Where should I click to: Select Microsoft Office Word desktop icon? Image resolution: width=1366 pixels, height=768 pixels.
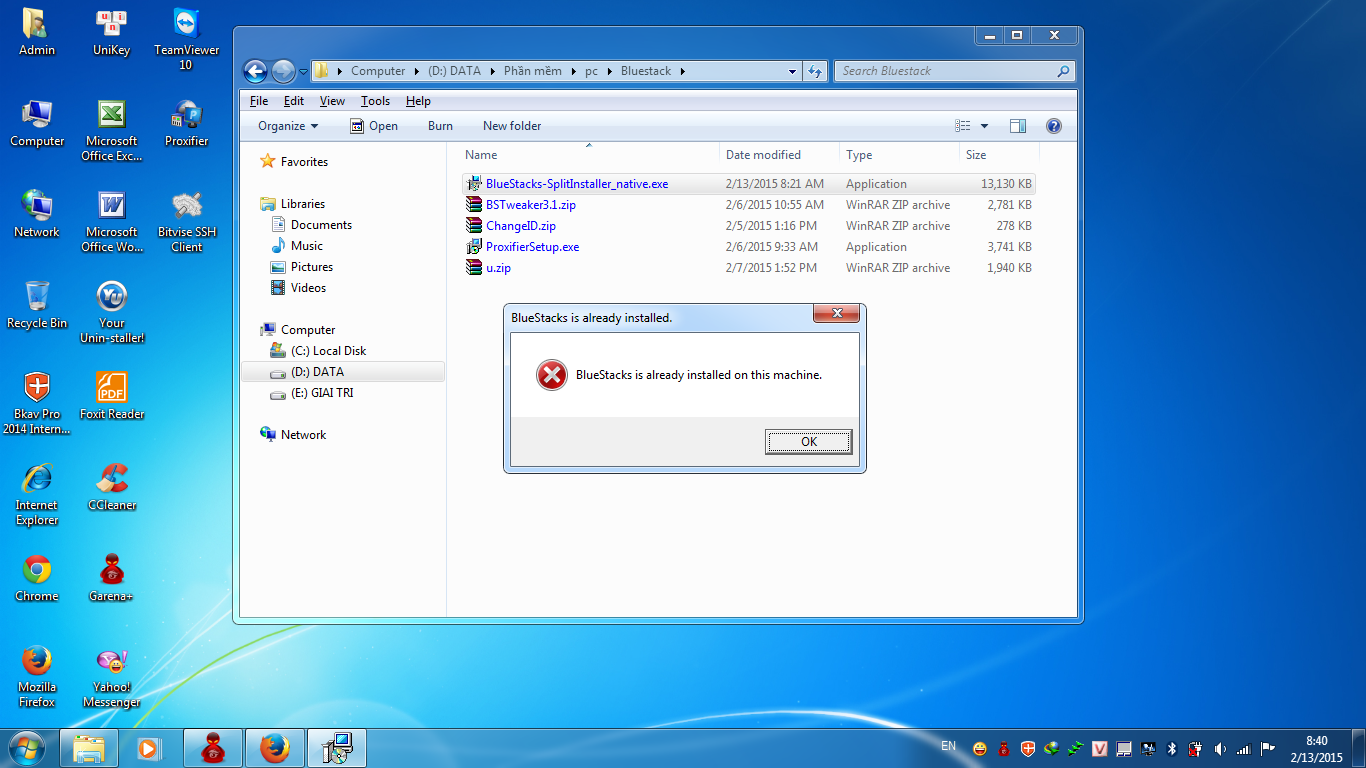[111, 221]
